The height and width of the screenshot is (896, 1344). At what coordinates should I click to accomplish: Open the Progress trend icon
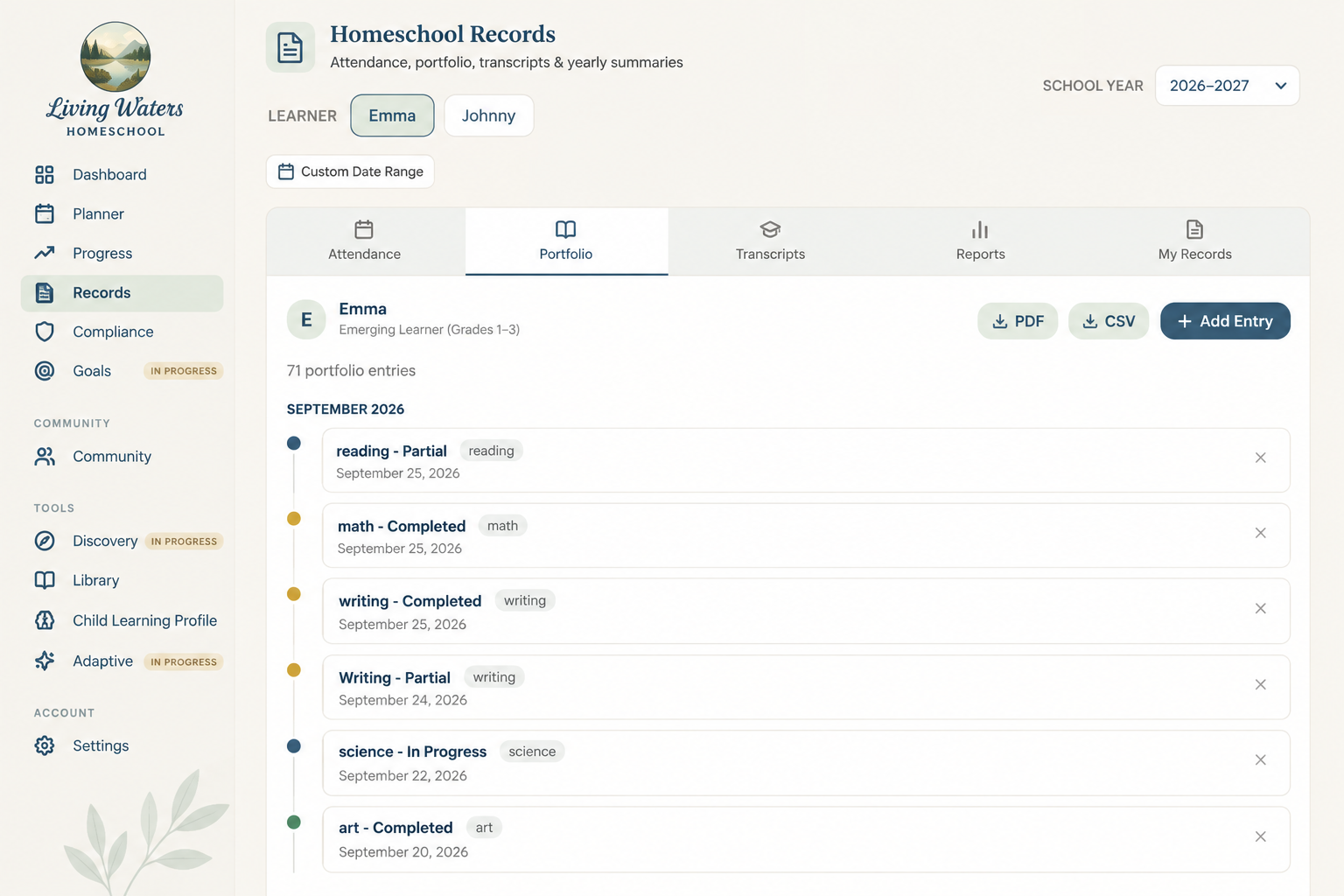pos(45,253)
